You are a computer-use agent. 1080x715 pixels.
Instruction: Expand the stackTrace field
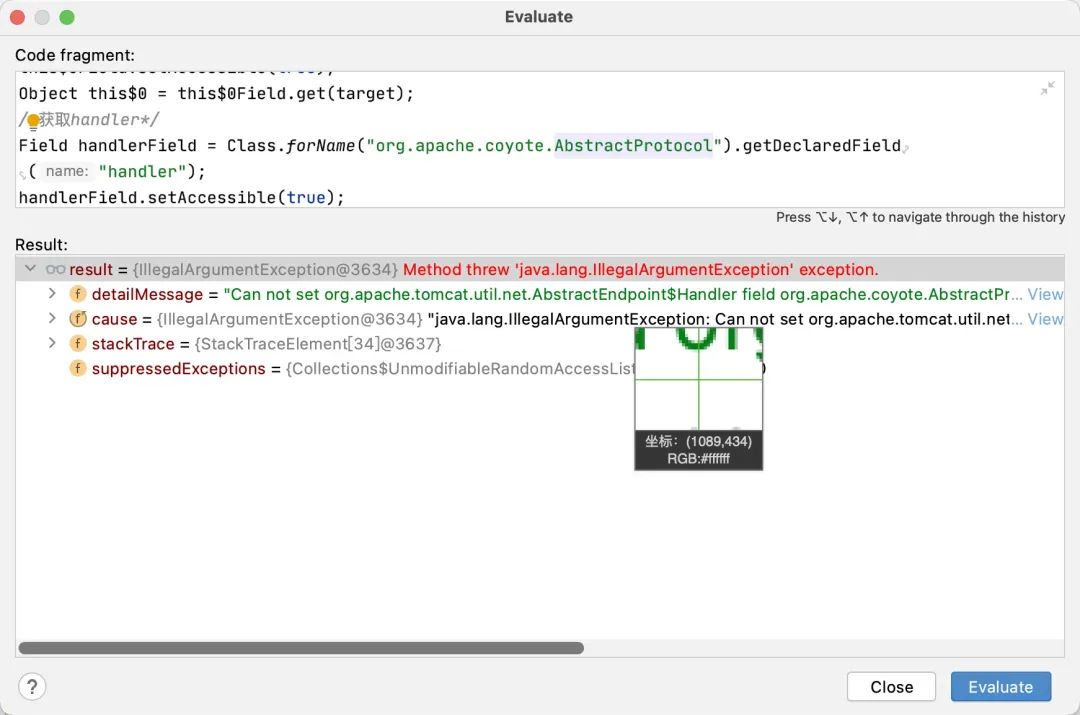52,343
